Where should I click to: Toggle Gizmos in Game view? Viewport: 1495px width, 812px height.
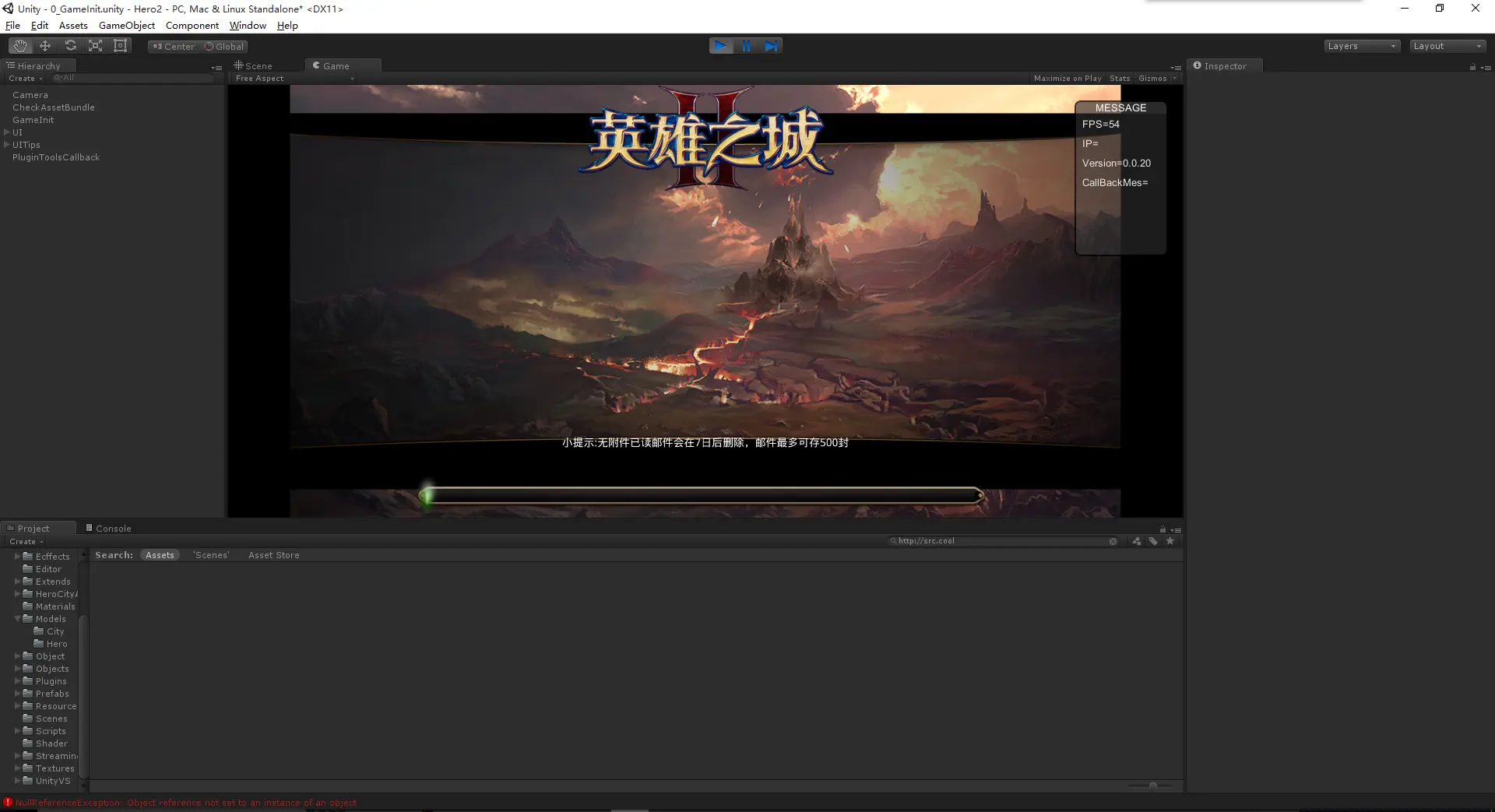[x=1152, y=79]
